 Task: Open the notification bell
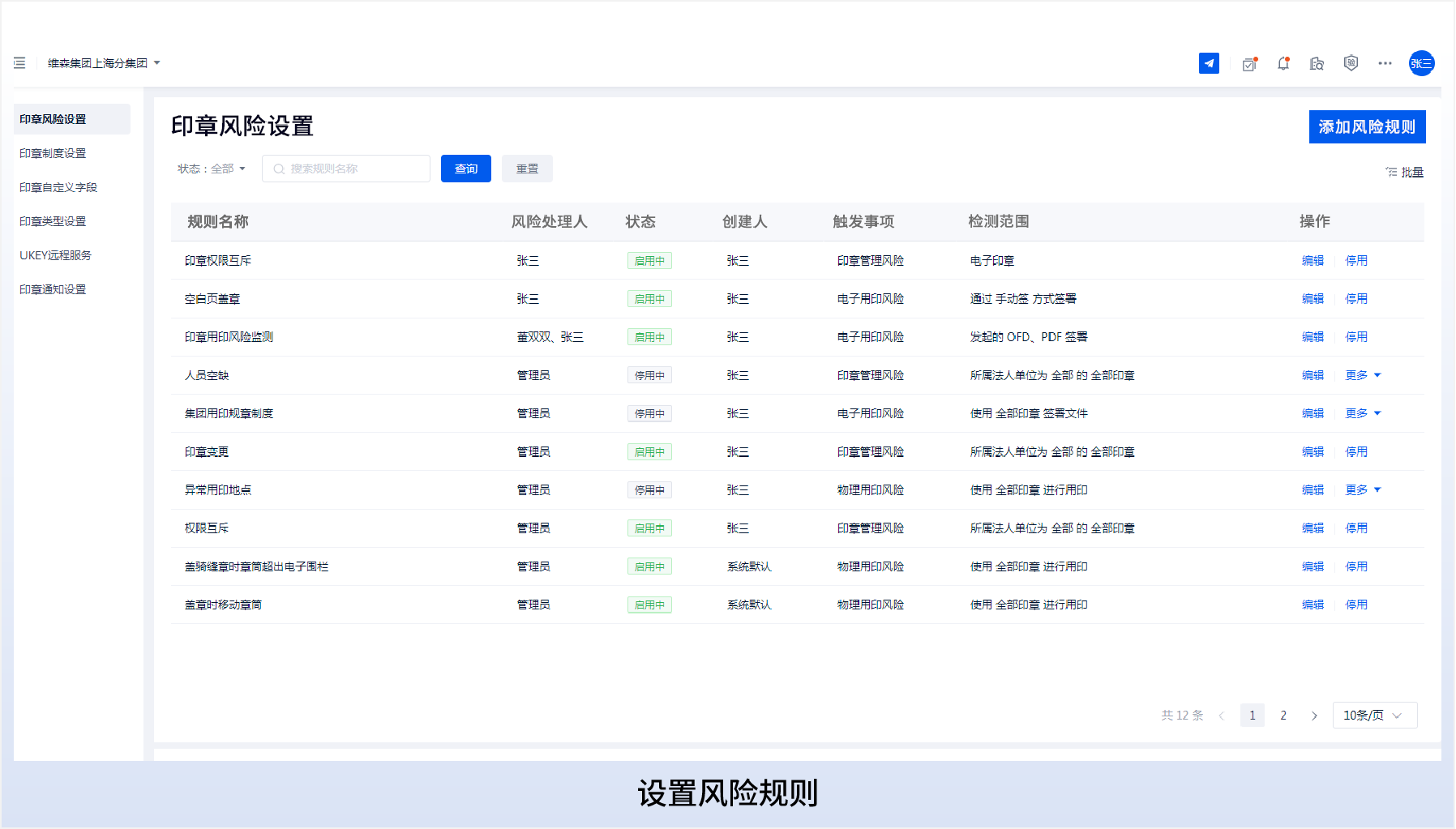point(1283,63)
